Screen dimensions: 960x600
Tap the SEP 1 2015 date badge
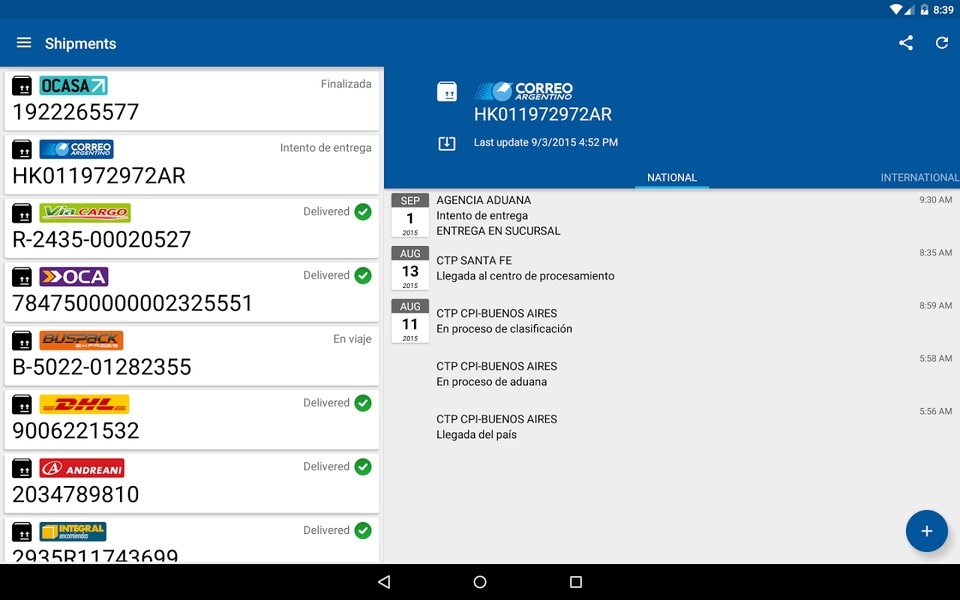410,216
